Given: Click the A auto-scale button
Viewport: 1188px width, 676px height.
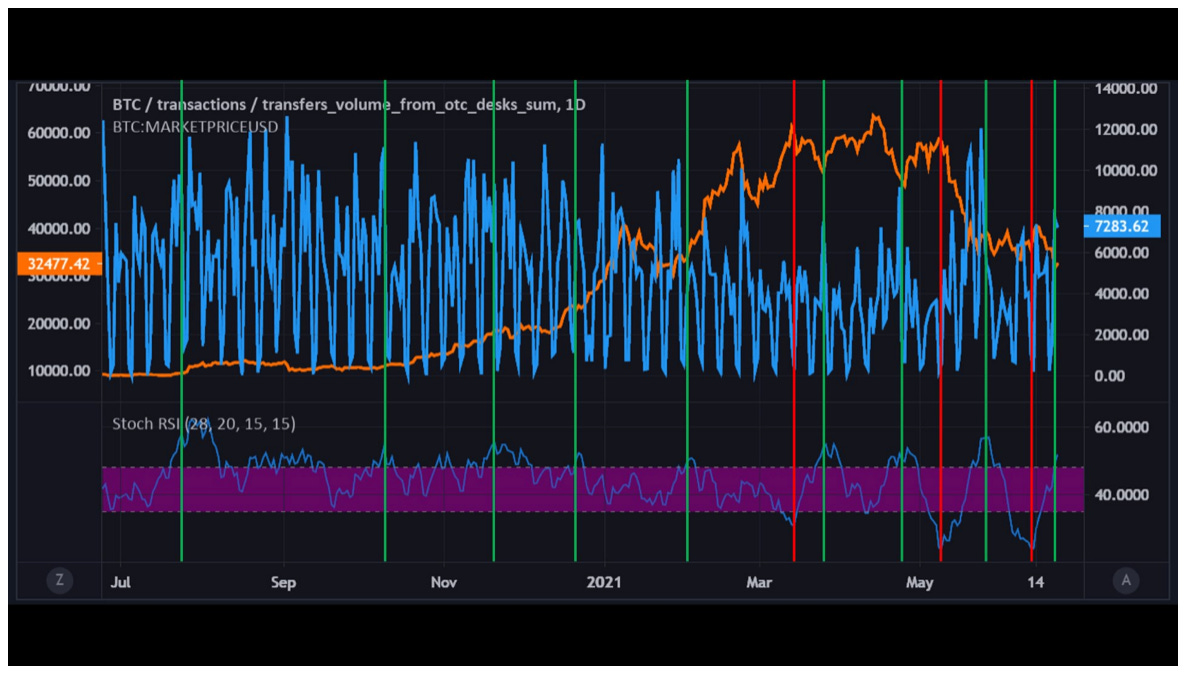Looking at the screenshot, I should pos(1126,581).
